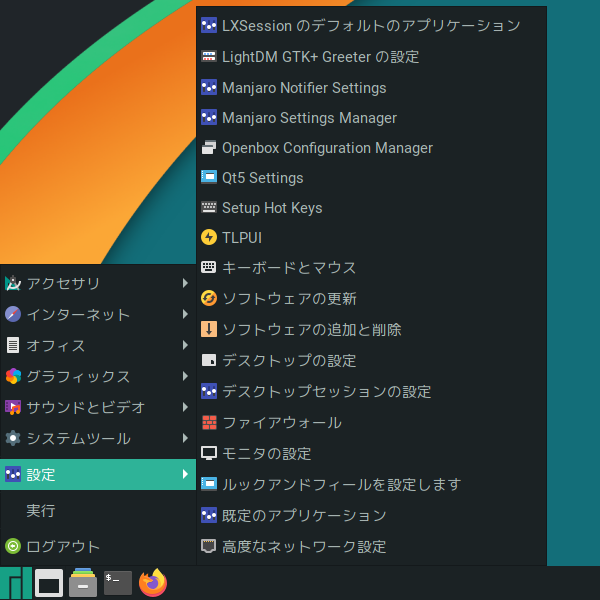Expand the オフィス submenu arrow
600x600 pixels.
[185, 345]
